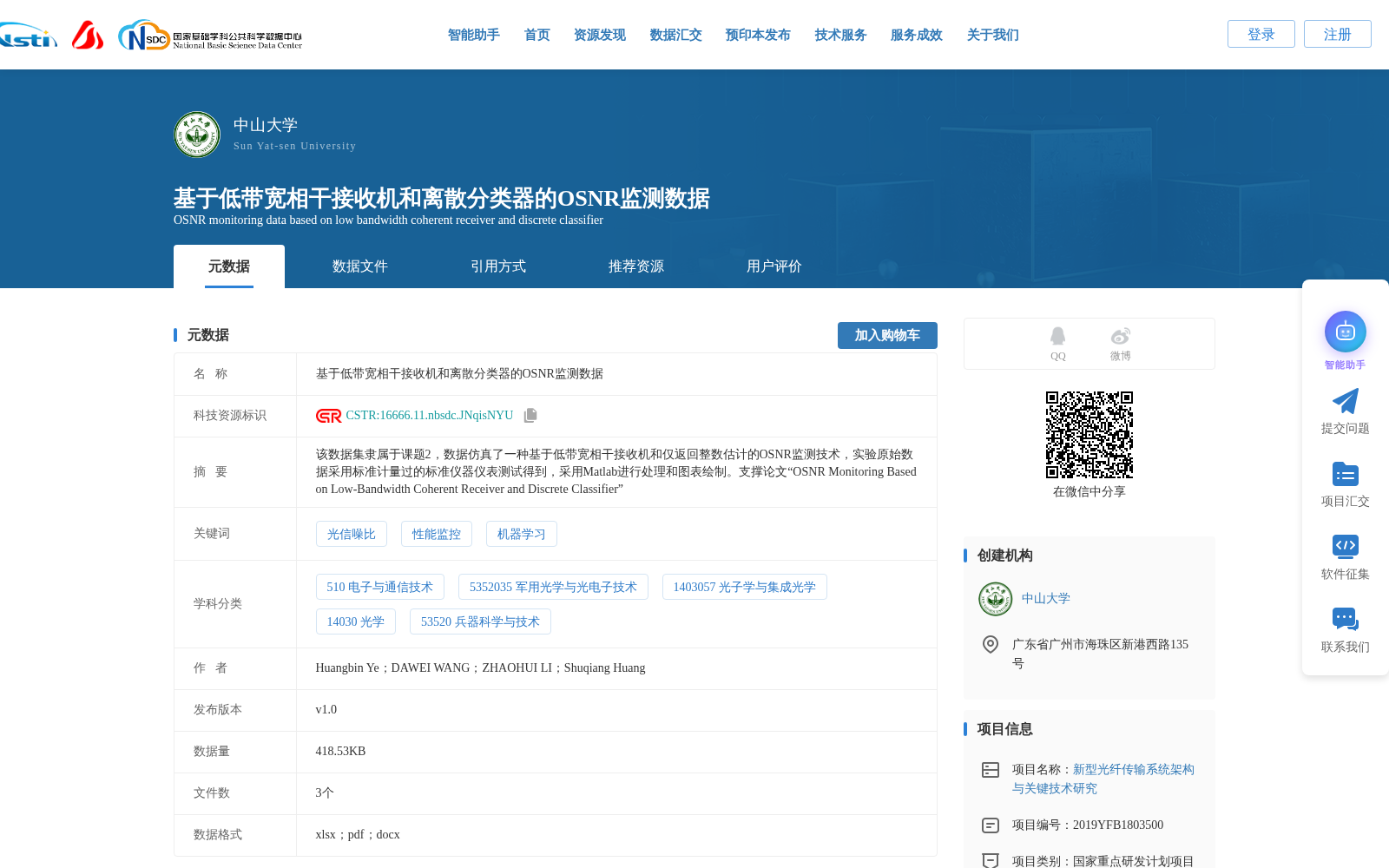This screenshot has height=868, width=1389.
Task: Copy the CSTR identifier with copy icon
Action: 530,416
